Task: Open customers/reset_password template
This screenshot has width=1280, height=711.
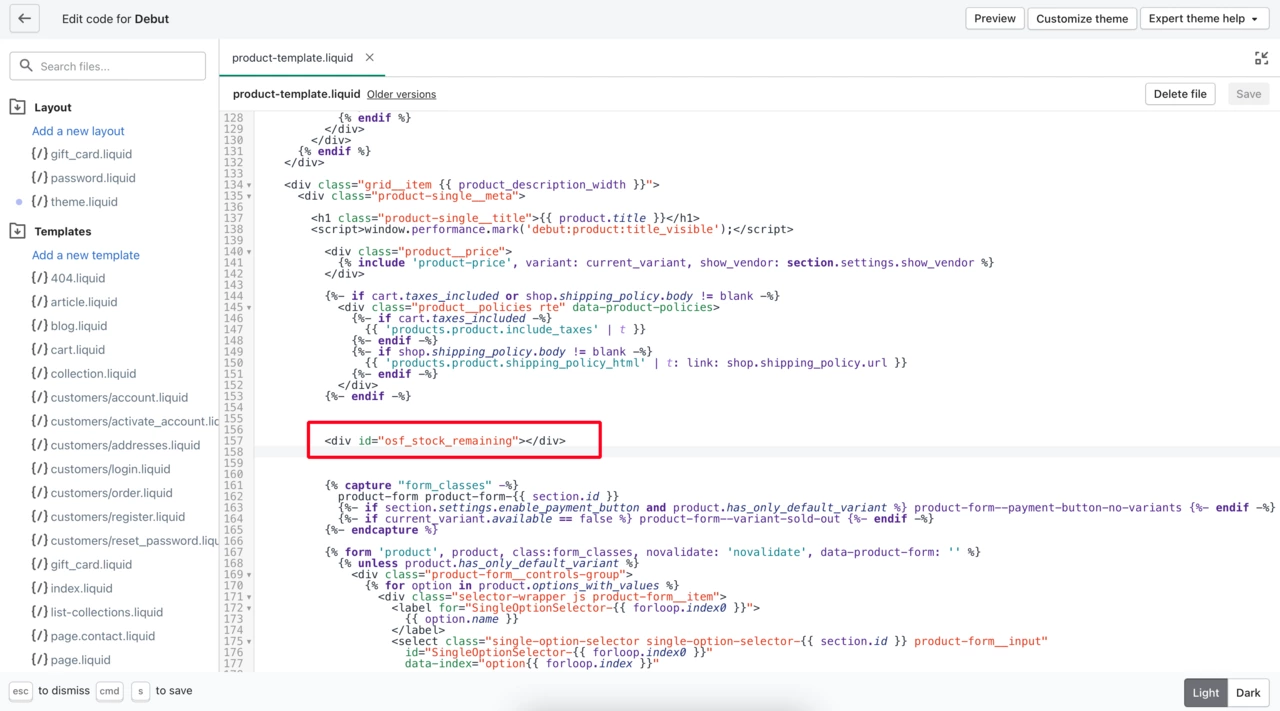Action: pyautogui.click(x=135, y=541)
